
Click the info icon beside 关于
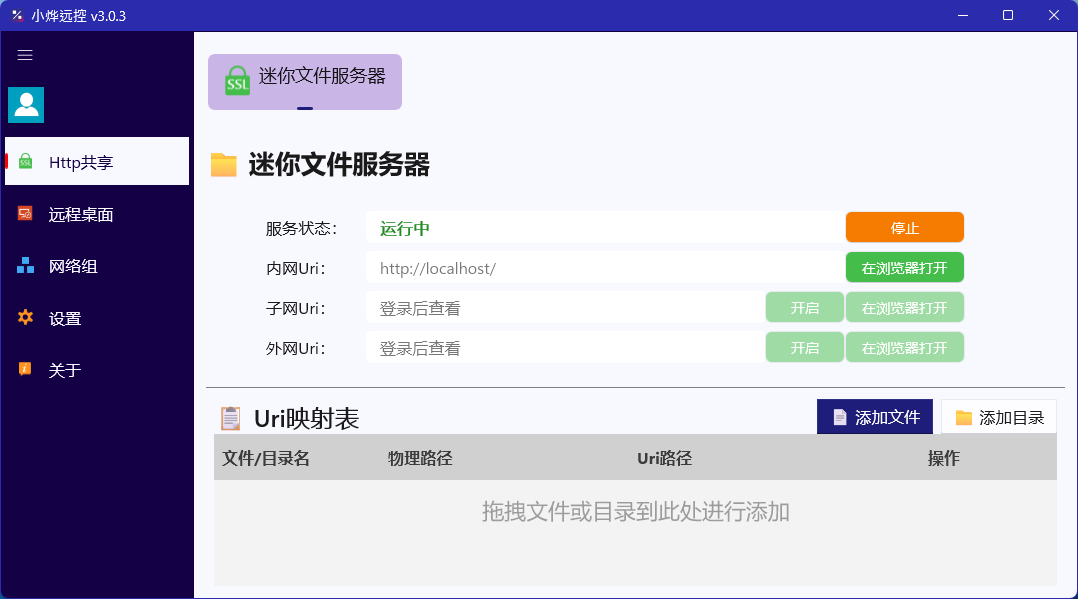click(x=25, y=369)
